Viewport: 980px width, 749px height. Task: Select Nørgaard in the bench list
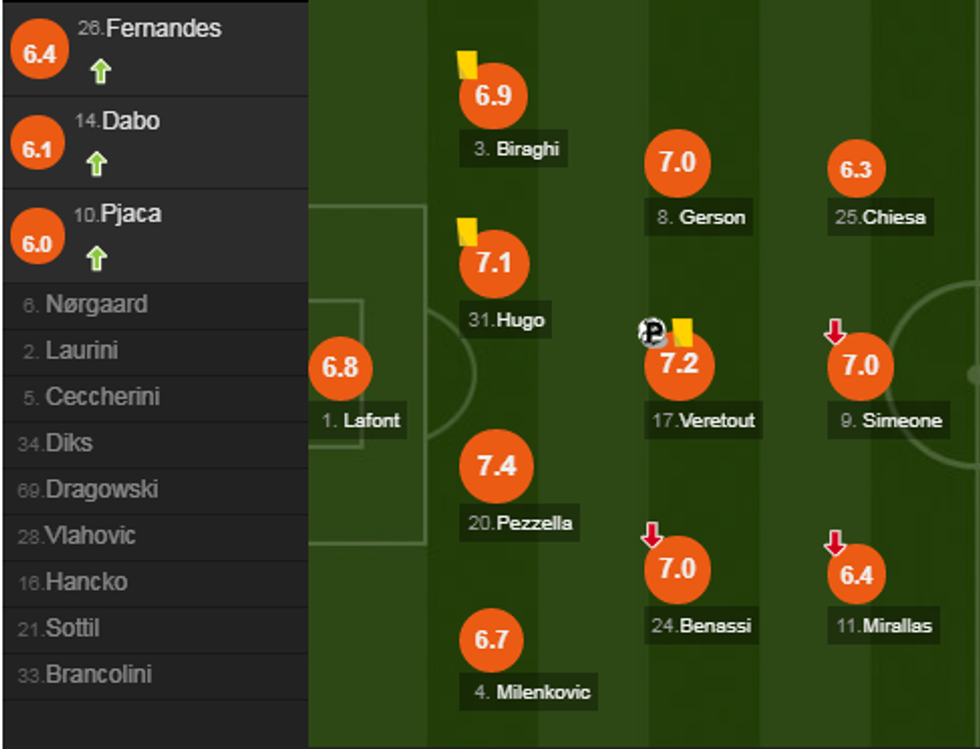pyautogui.click(x=96, y=305)
